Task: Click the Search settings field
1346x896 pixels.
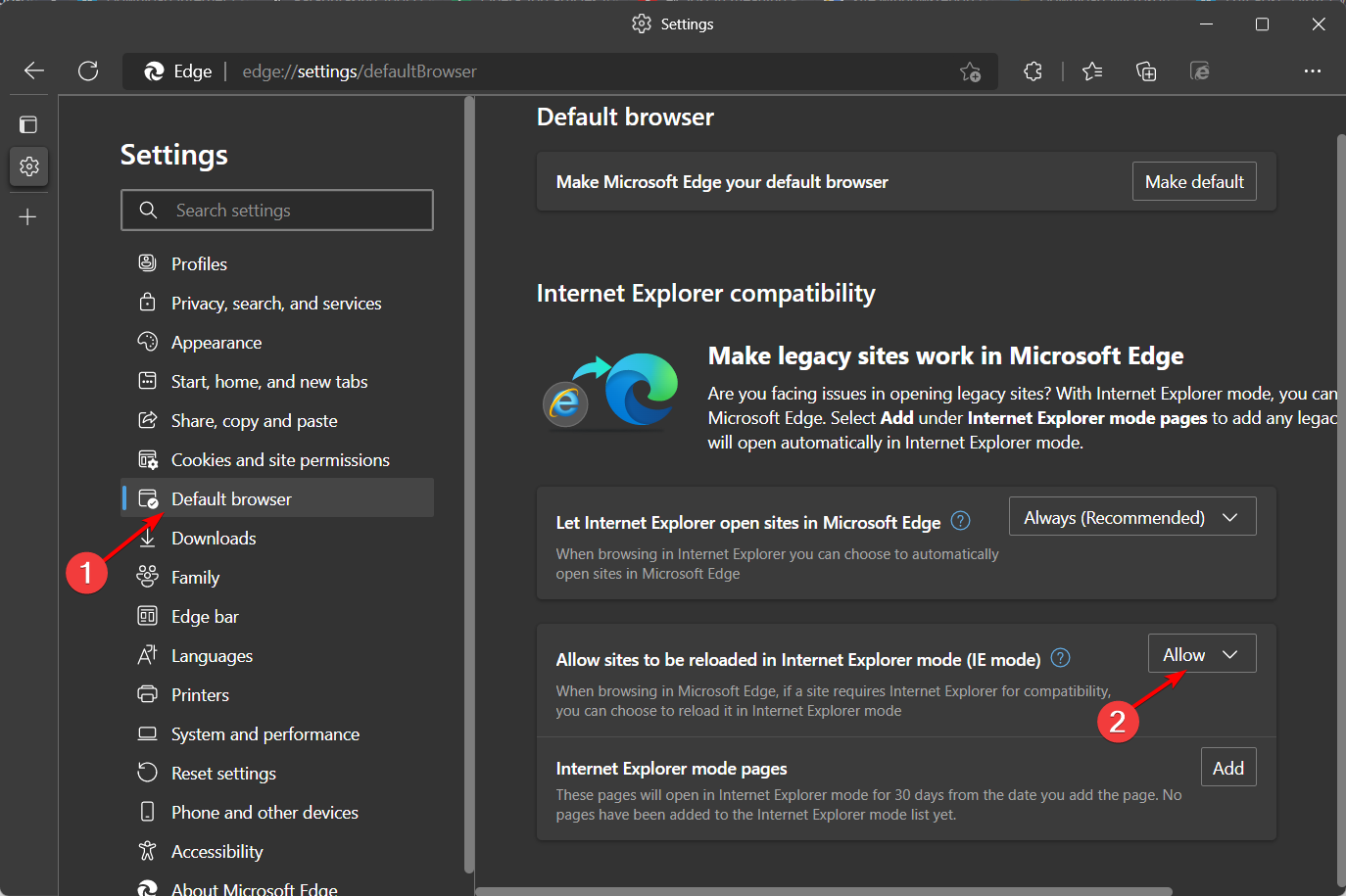Action: pos(277,210)
